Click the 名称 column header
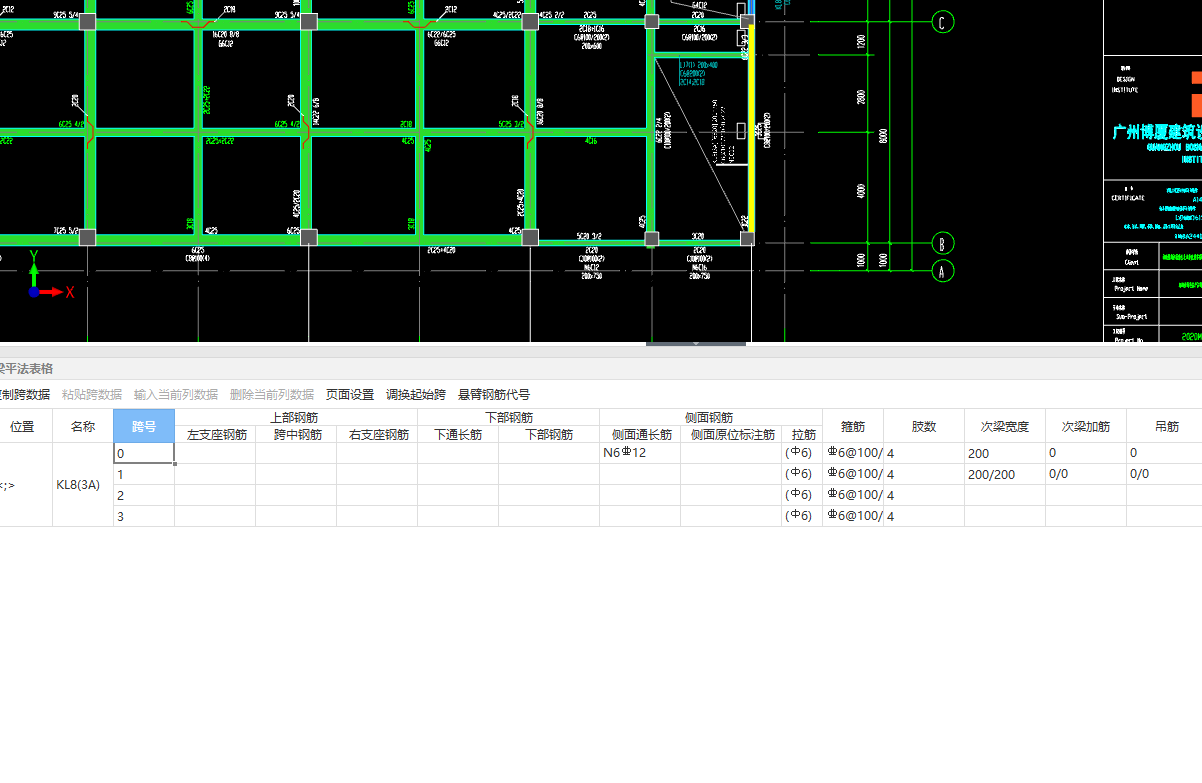The height and width of the screenshot is (783, 1202). click(83, 426)
